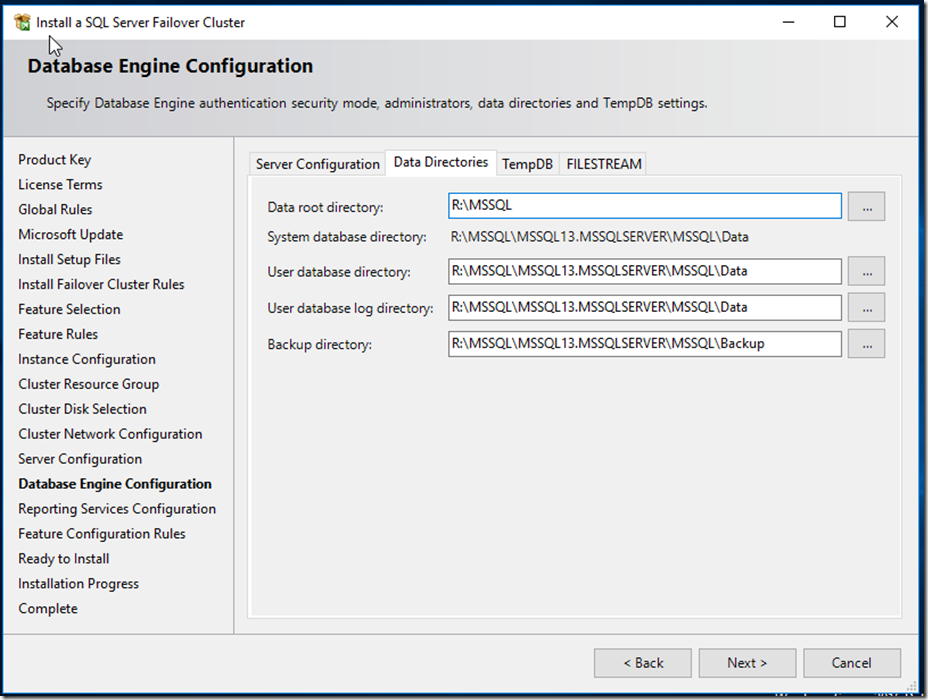
Task: Proceed with the Next button
Action: tap(747, 663)
